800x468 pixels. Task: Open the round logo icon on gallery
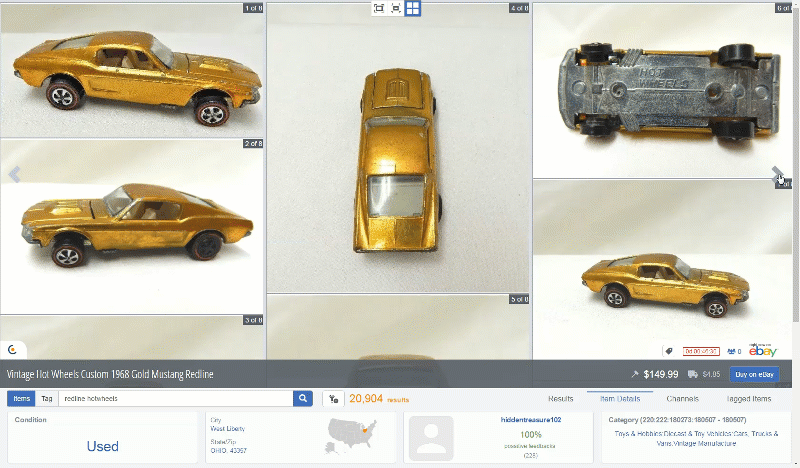(13, 350)
